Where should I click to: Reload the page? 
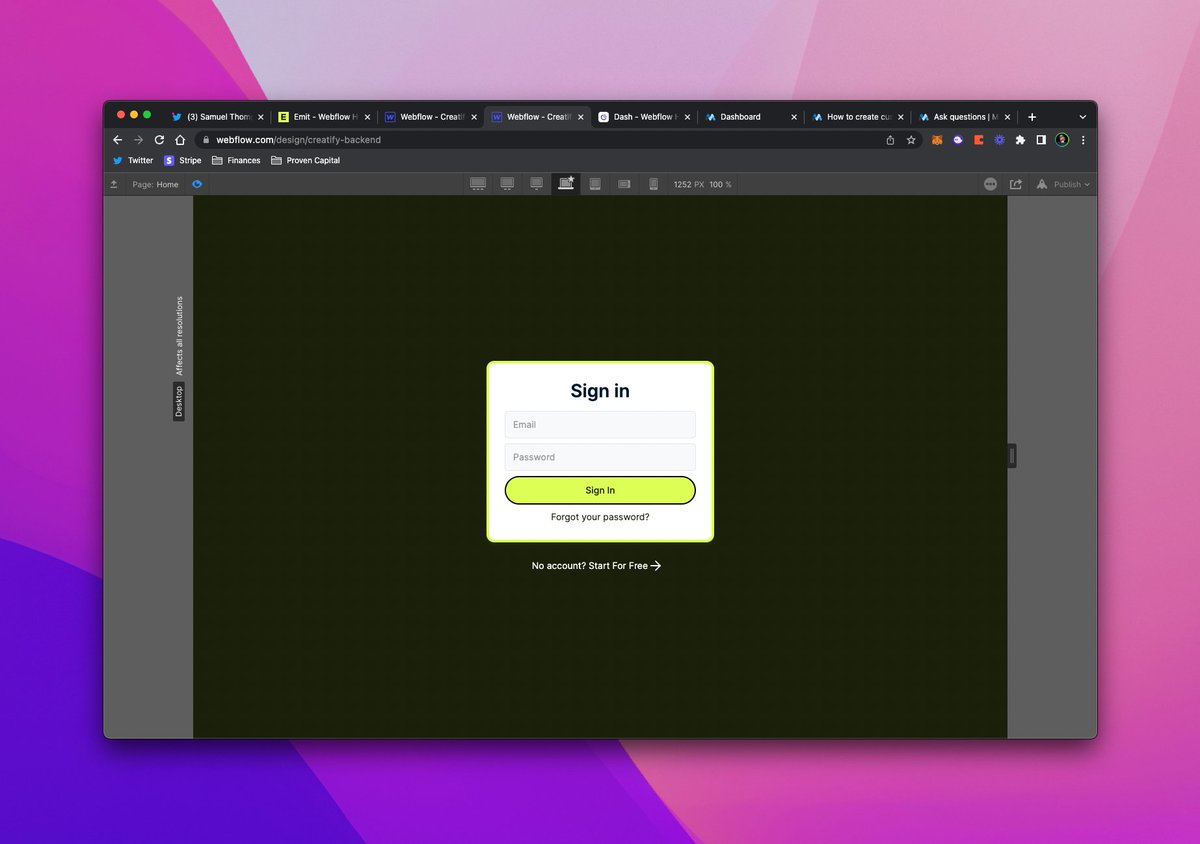tap(159, 140)
